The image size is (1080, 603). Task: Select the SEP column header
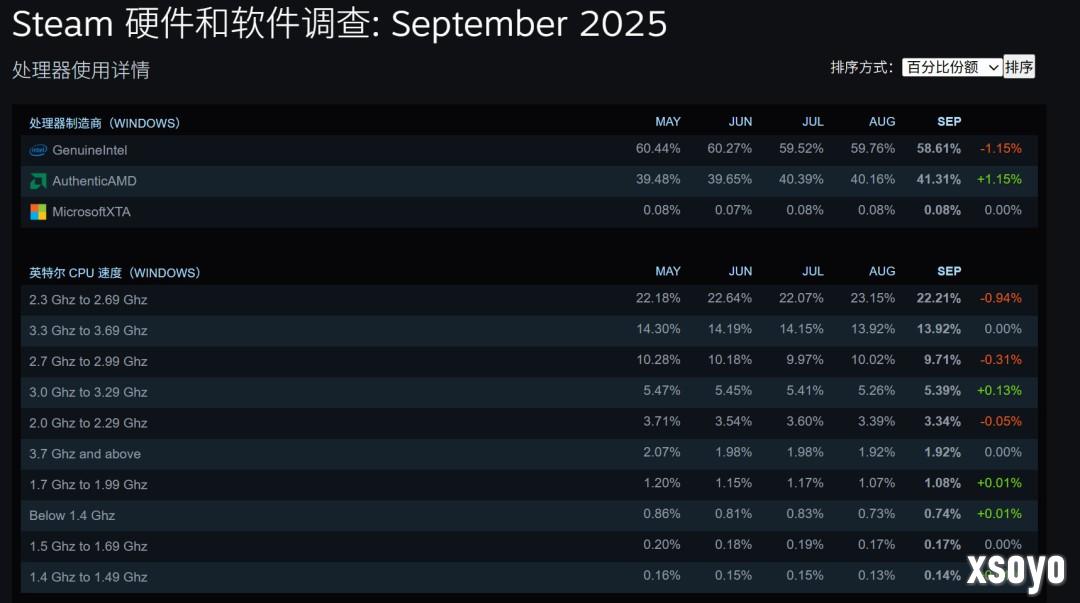pos(948,121)
